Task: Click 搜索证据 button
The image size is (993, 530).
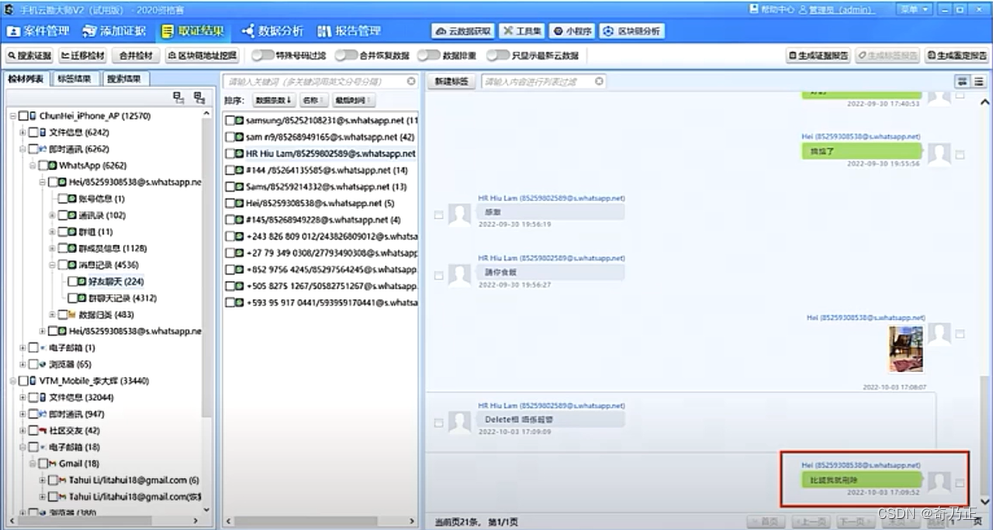Action: click(30, 56)
